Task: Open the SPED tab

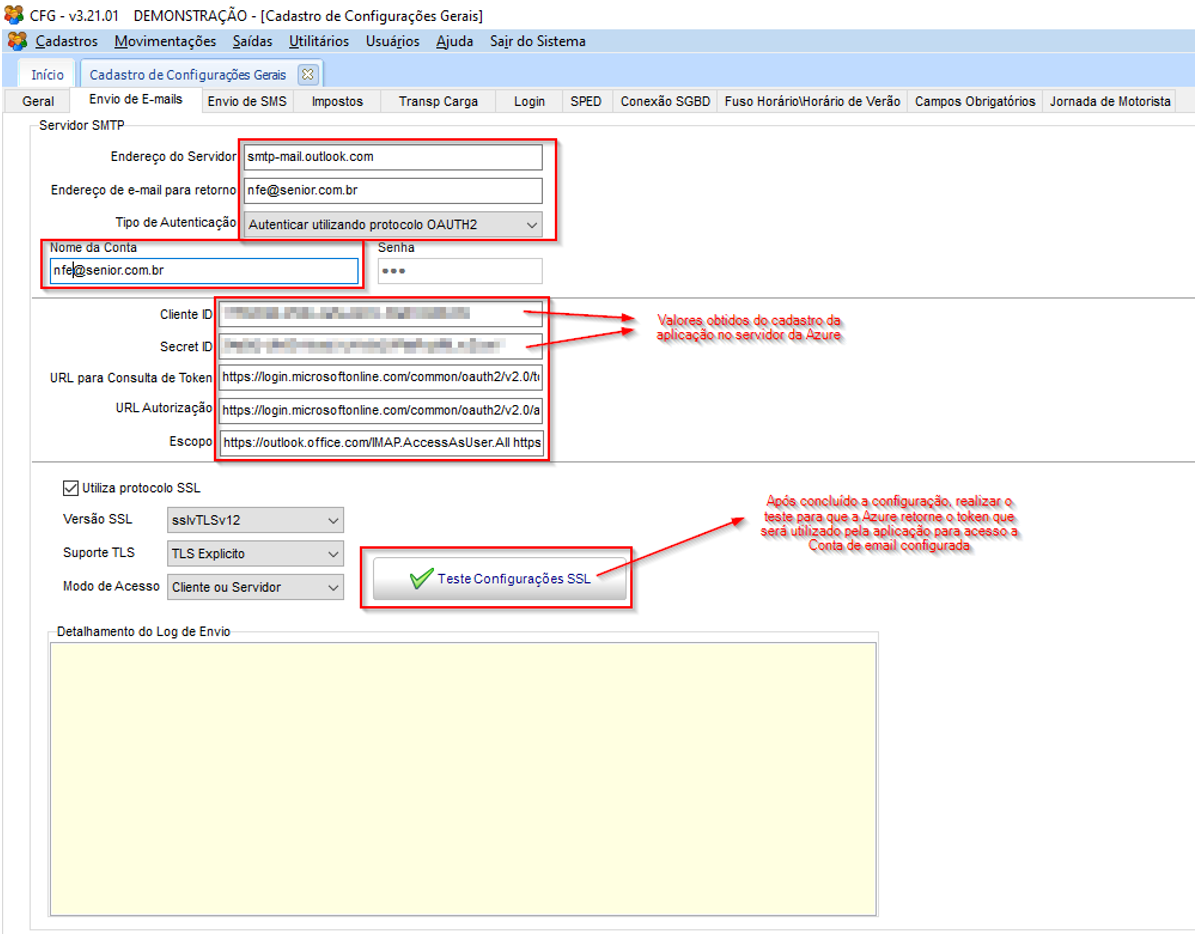Action: coord(586,101)
